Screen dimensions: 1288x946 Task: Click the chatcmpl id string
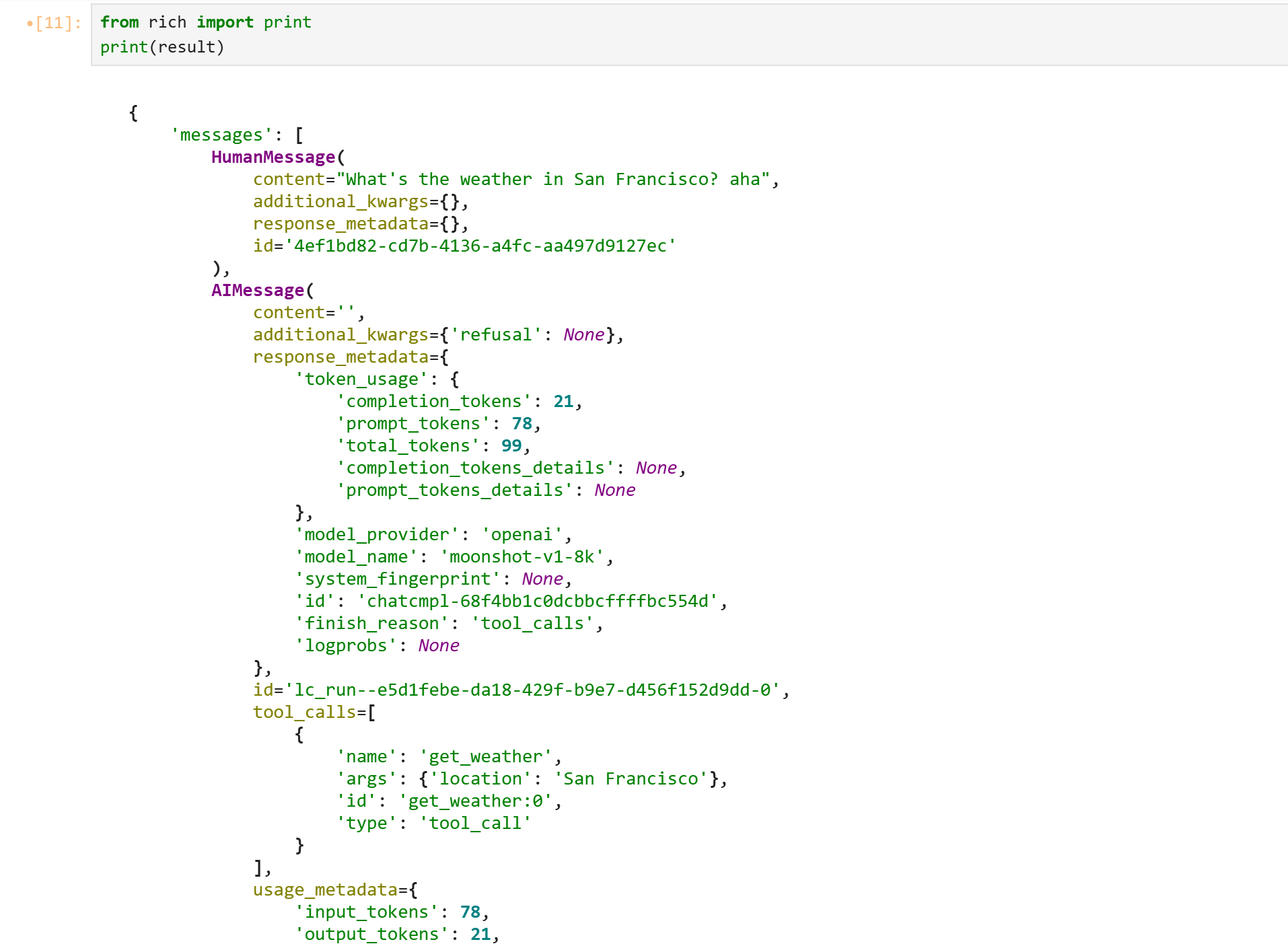[537, 601]
